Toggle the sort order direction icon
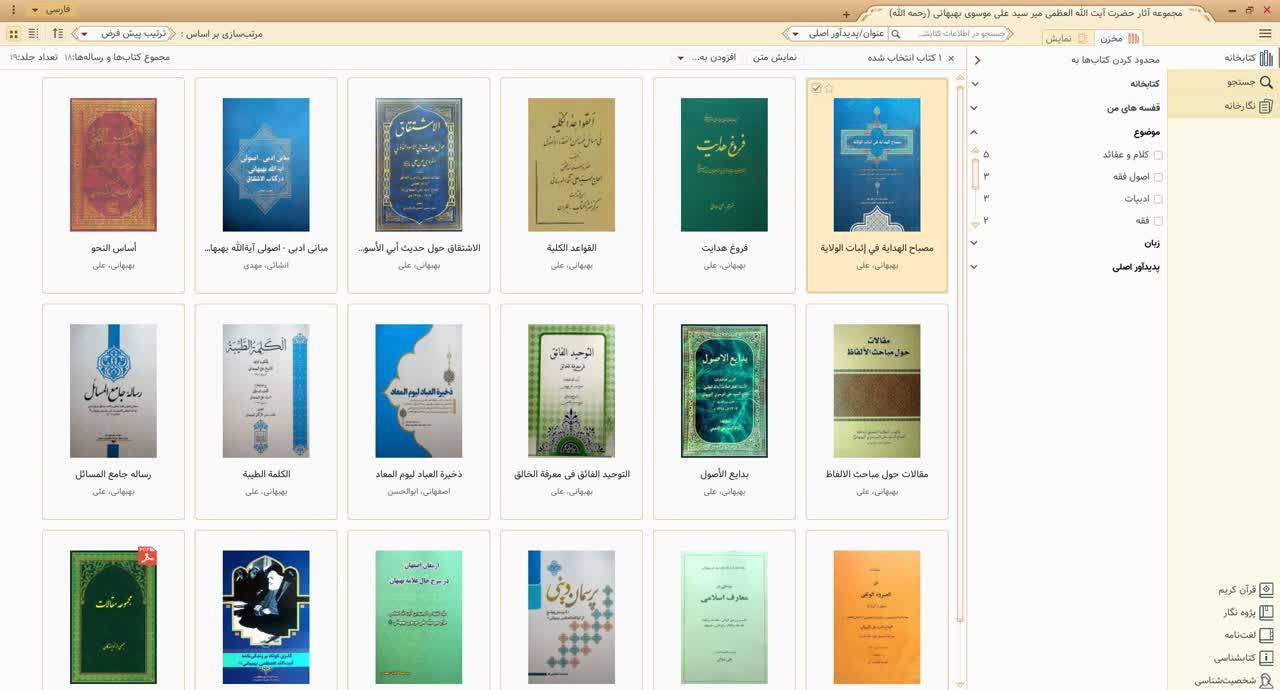This screenshot has height=690, width=1280. (58, 34)
